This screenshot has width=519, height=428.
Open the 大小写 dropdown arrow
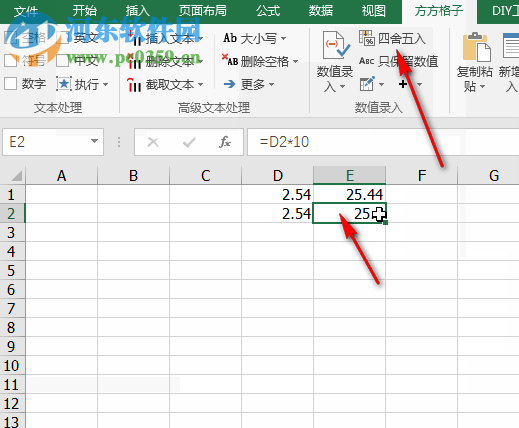click(283, 39)
